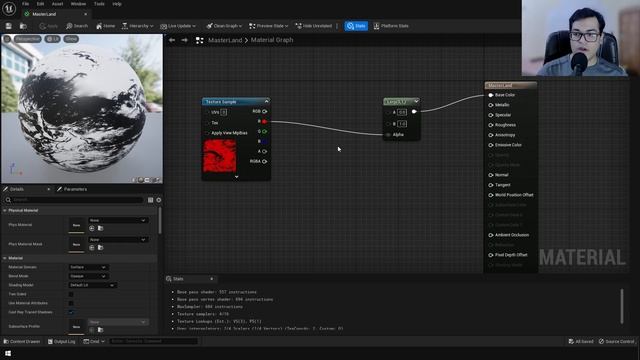Click the blue B output pin on Texture Sample

(264, 142)
